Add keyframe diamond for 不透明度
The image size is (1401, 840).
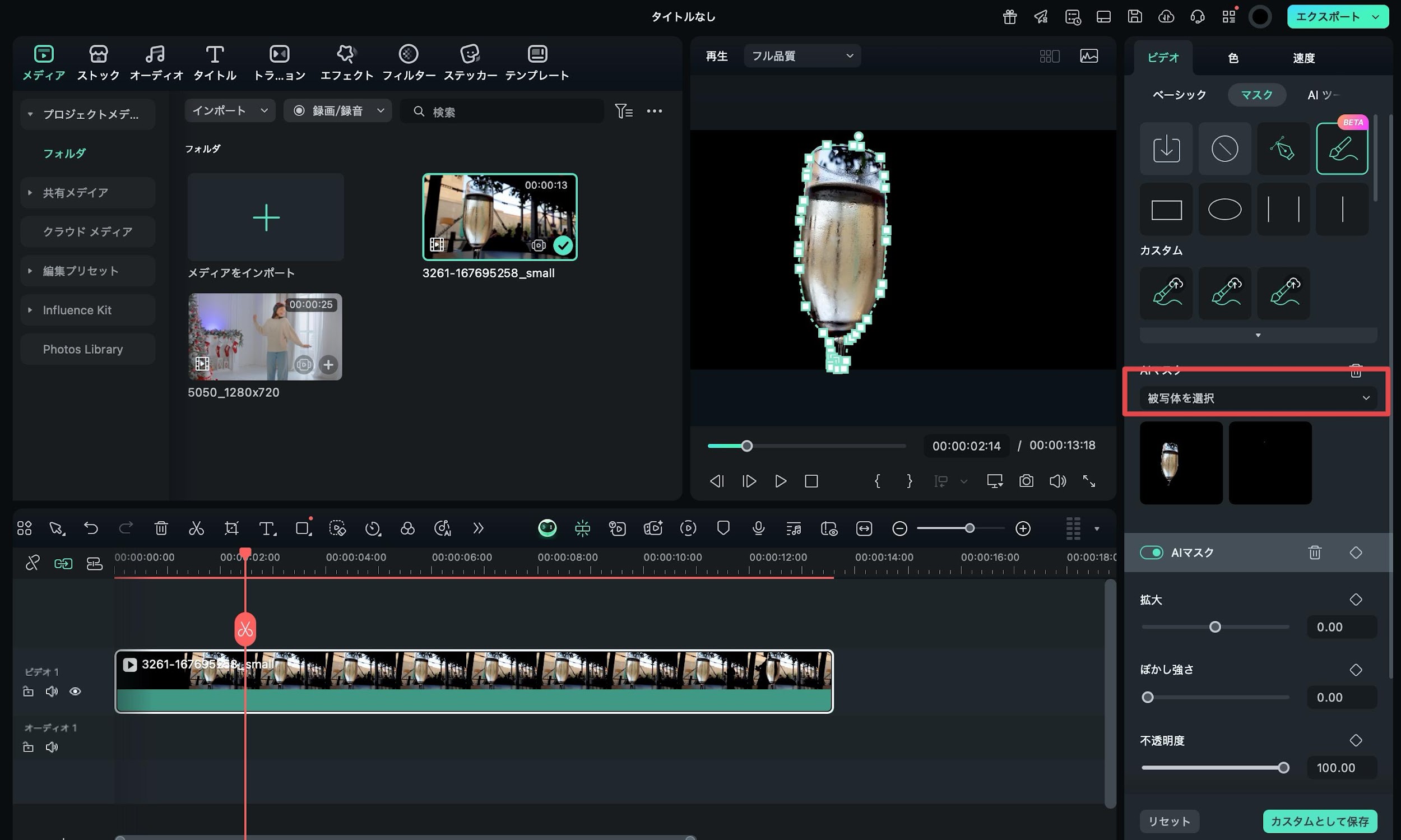tap(1356, 740)
